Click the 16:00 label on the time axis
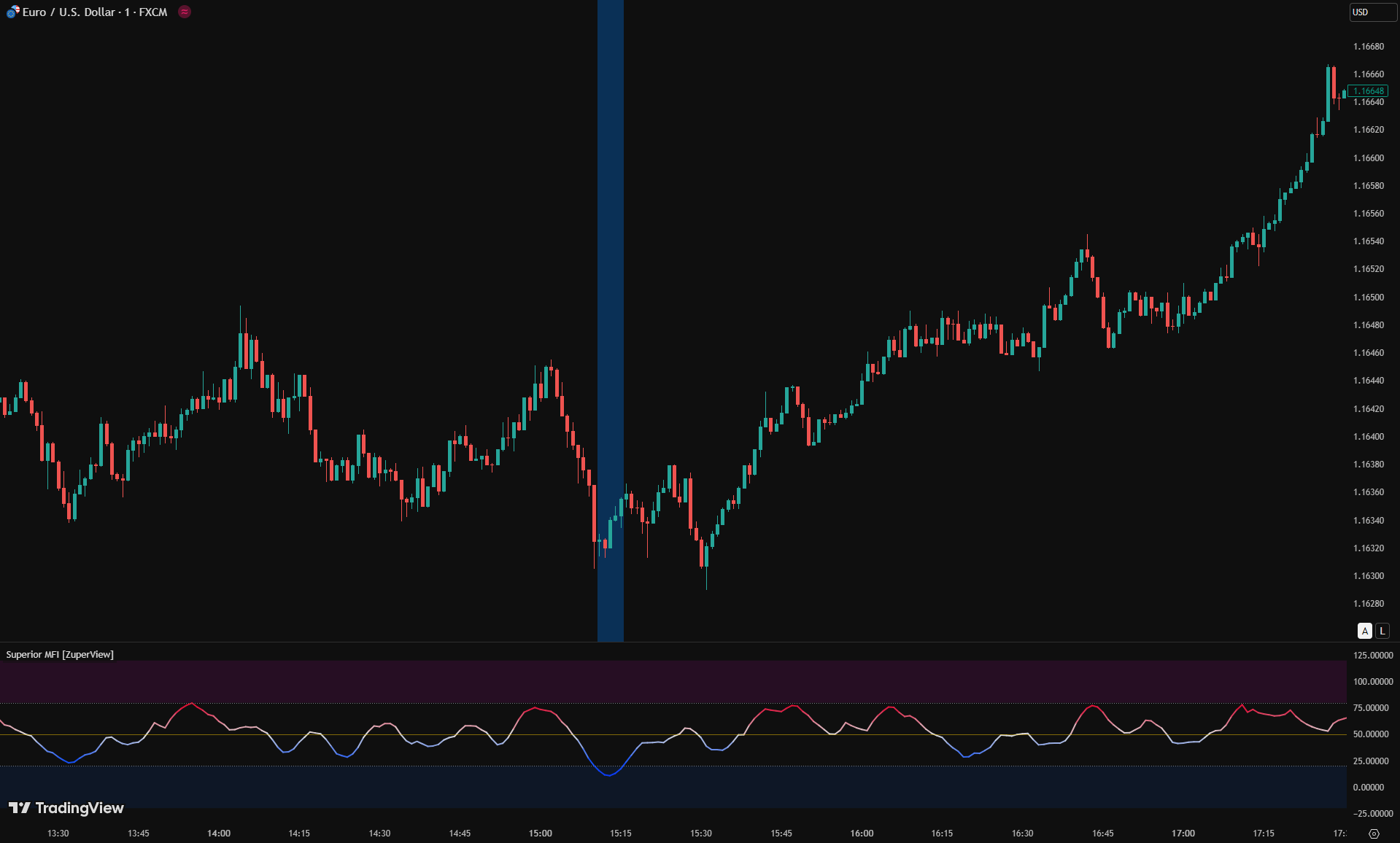The image size is (1400, 843). (x=862, y=834)
